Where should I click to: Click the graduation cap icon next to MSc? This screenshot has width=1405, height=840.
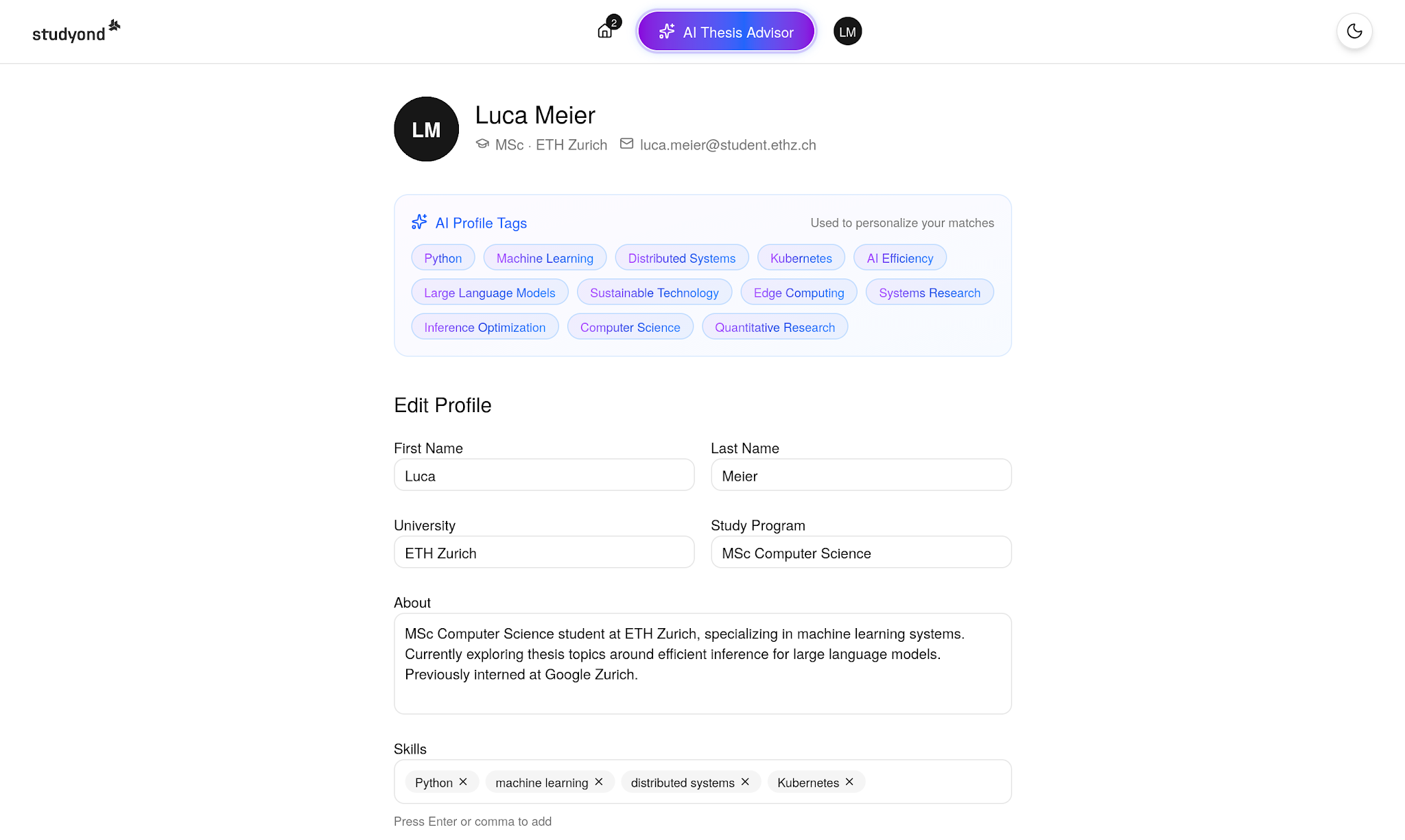(483, 144)
